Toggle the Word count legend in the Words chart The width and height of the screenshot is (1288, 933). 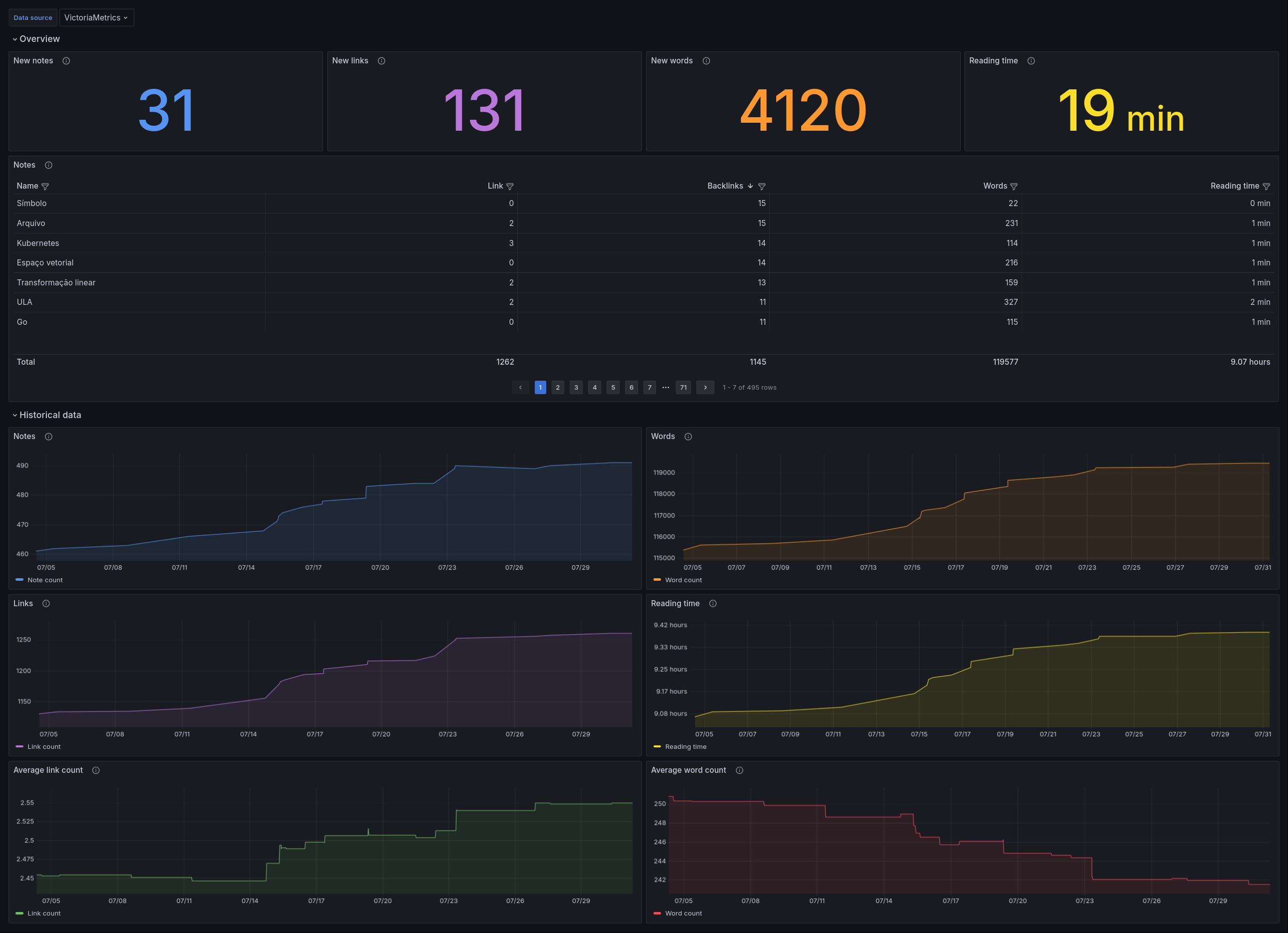(683, 580)
